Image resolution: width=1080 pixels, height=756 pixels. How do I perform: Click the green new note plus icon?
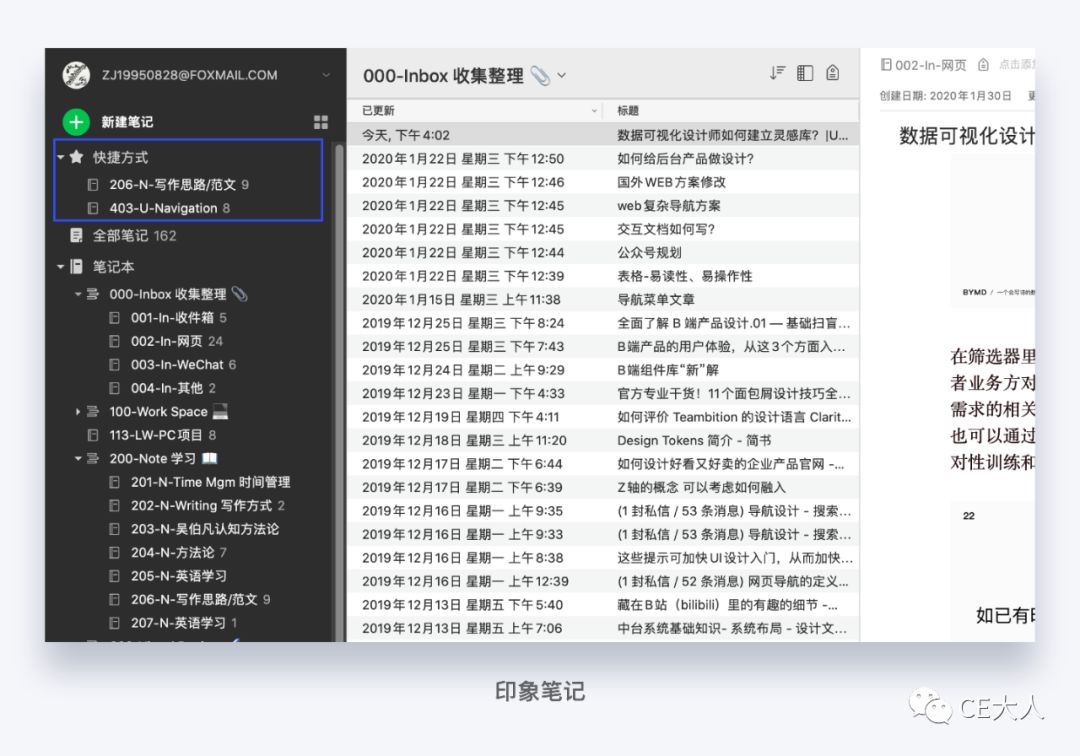(x=76, y=123)
